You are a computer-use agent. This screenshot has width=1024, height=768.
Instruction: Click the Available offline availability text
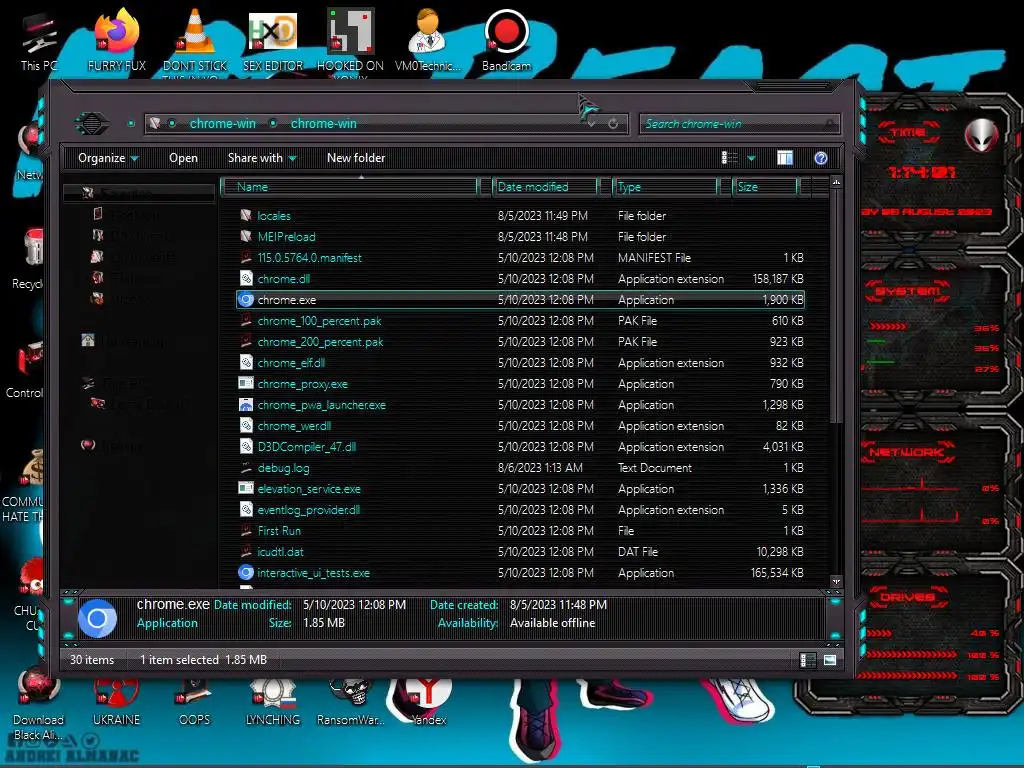(x=552, y=623)
